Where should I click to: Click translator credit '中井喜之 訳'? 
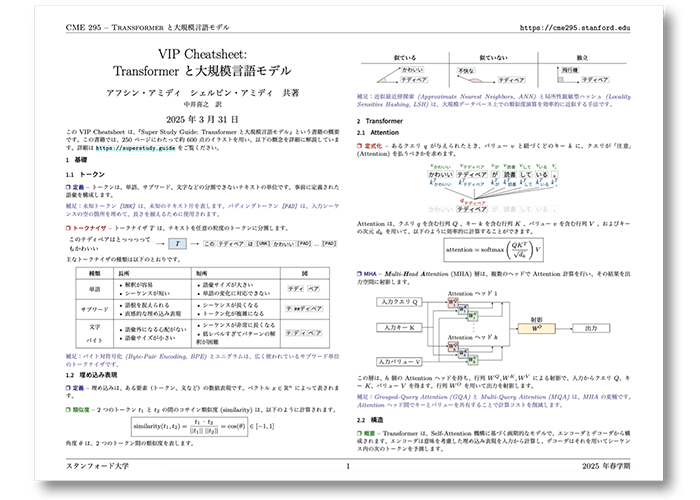pos(202,105)
